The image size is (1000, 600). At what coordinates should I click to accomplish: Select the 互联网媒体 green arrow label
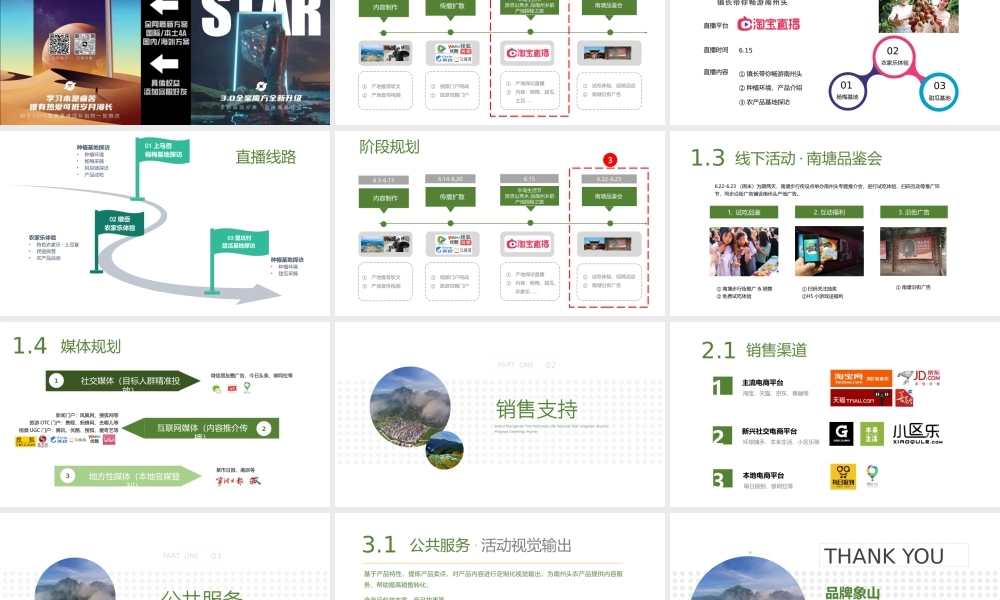click(x=202, y=428)
